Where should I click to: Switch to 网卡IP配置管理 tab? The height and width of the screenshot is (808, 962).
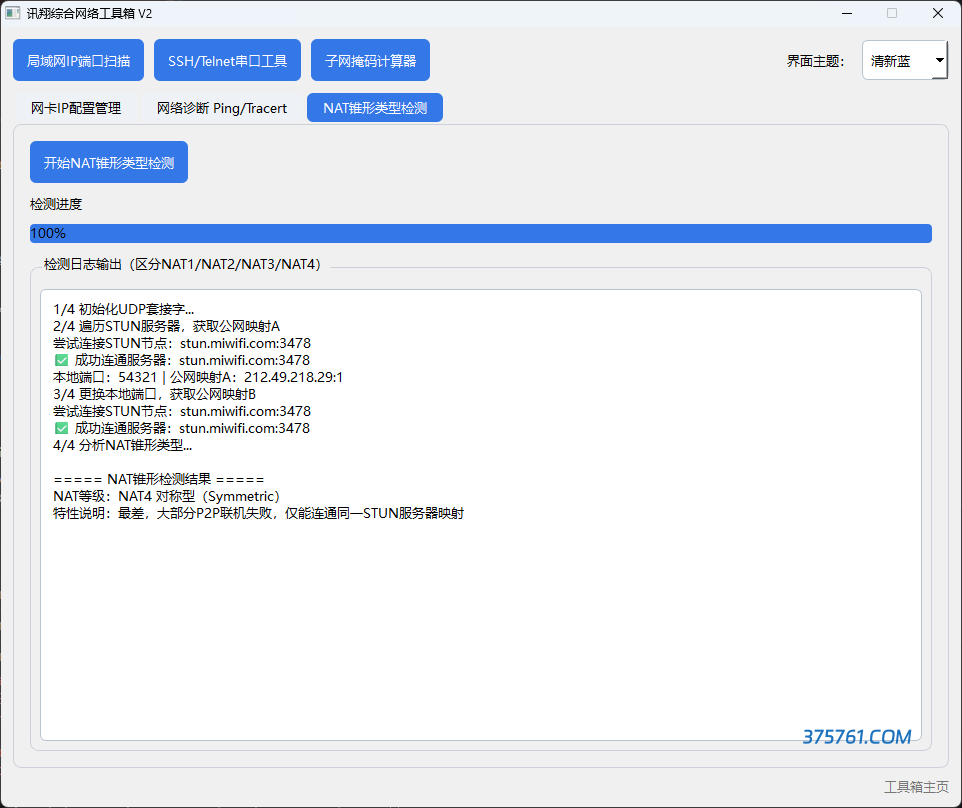pos(76,109)
